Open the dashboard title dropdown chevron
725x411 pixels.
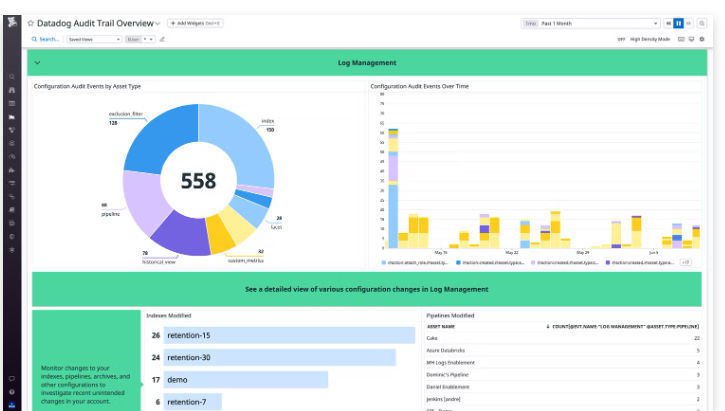[x=158, y=24]
